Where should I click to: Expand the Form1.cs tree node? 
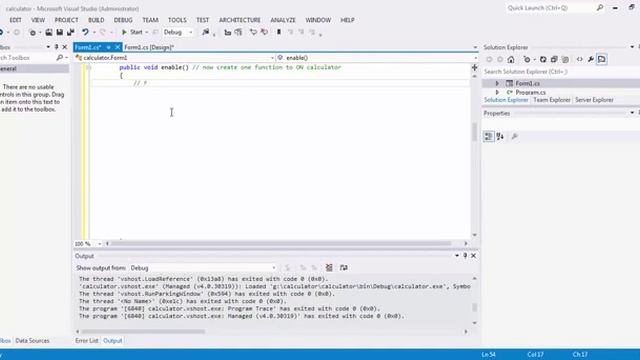point(497,83)
